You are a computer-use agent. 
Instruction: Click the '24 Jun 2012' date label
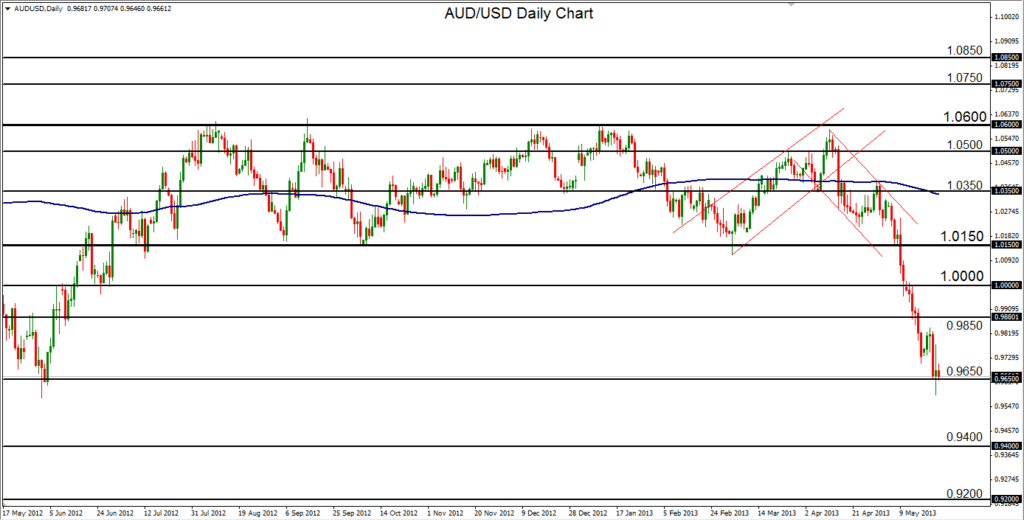click(x=116, y=514)
